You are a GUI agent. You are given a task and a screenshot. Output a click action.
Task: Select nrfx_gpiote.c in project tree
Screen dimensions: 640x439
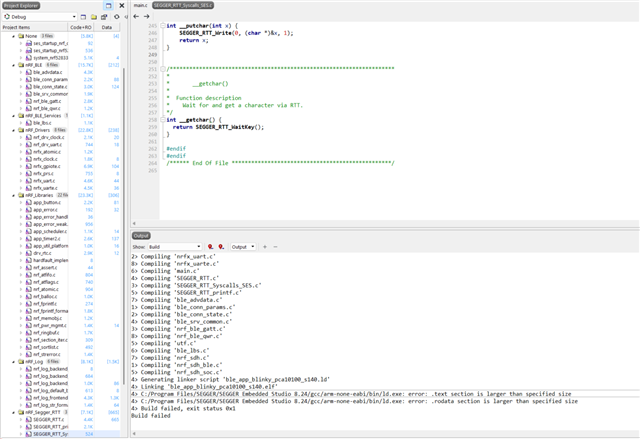pos(47,166)
